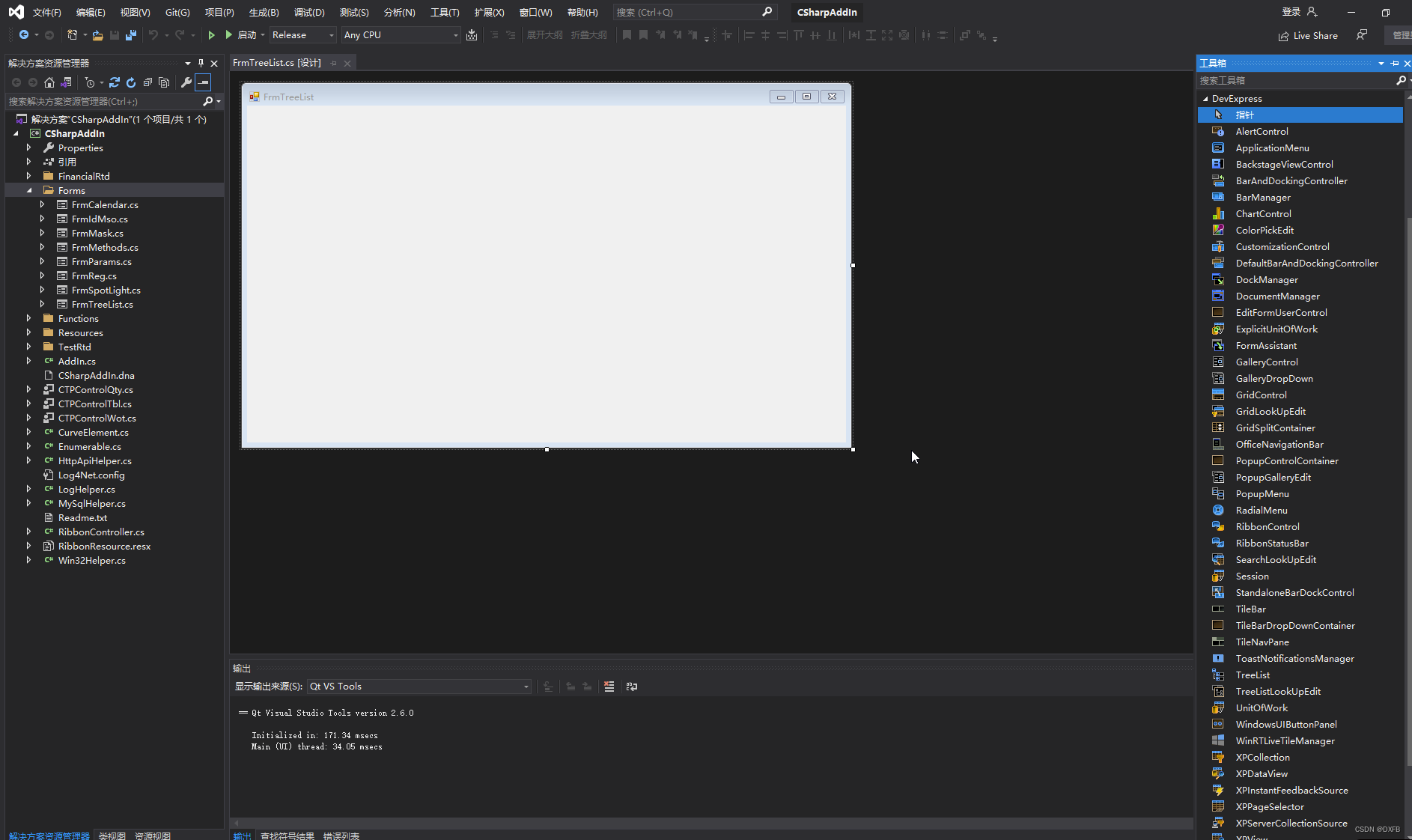1412x840 pixels.
Task: Click the Collapse All icon in Solution Explorer
Action: [x=147, y=82]
